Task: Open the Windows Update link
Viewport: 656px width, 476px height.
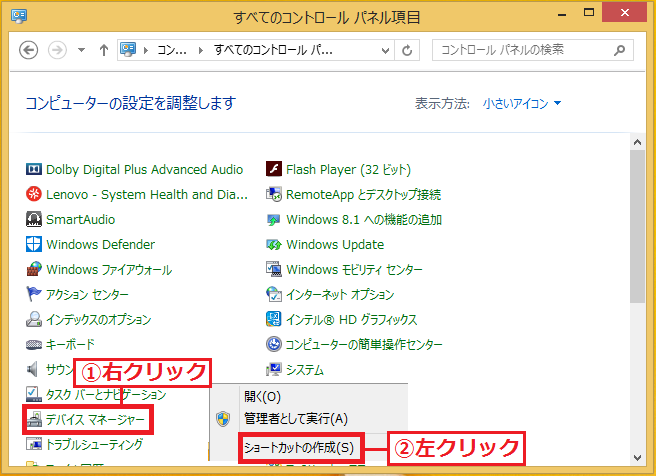Action: coord(335,244)
